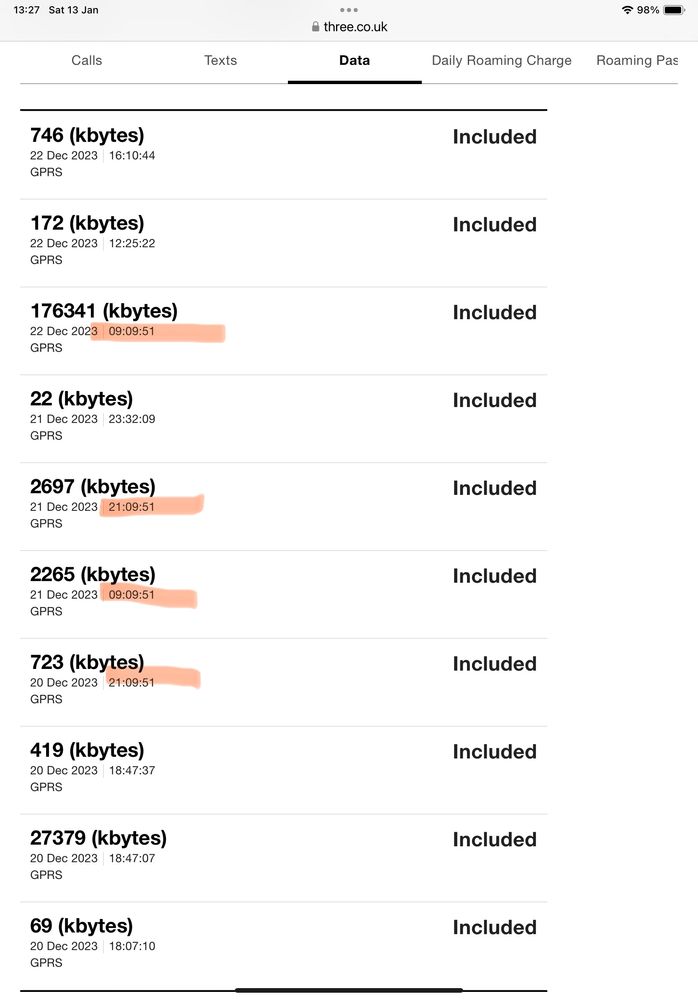Viewport: 698px width, 999px height.
Task: Select the 176341 (kbytes) usage entry
Action: click(104, 311)
